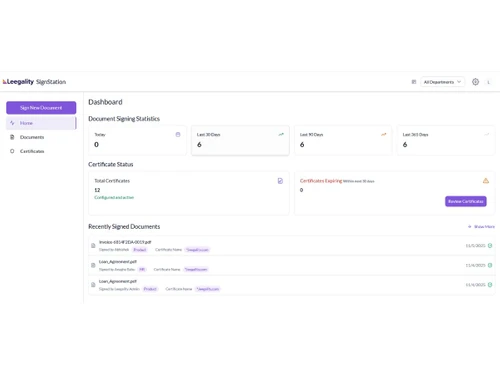Click file icon of the Invoice document
This screenshot has width=500, height=375.
point(93,246)
